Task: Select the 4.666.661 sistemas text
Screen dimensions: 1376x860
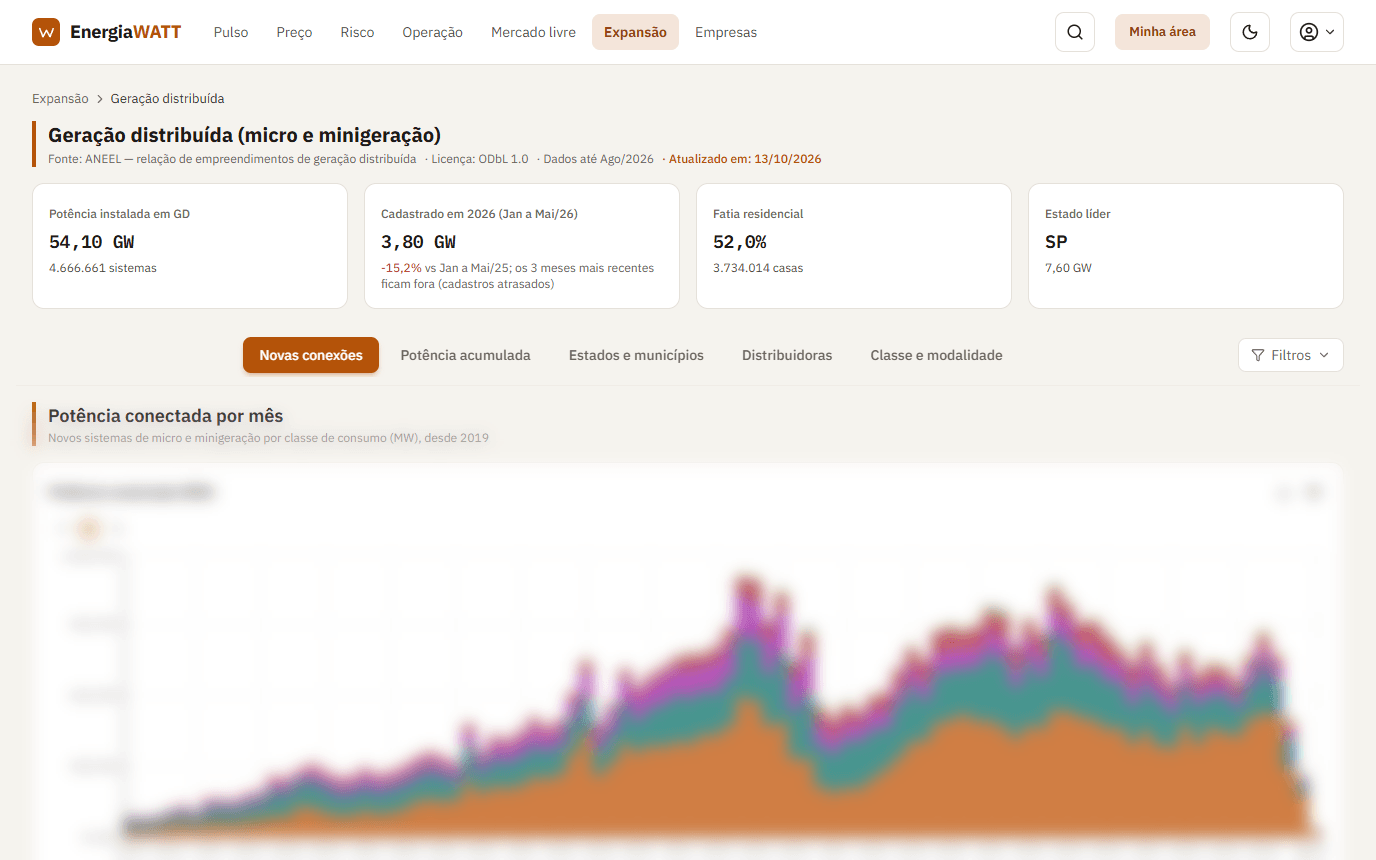Action: click(x=103, y=268)
